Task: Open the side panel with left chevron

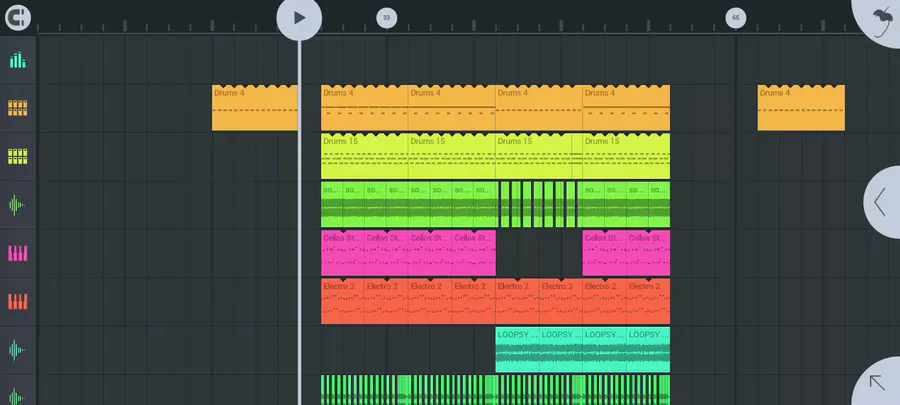Action: [x=882, y=201]
